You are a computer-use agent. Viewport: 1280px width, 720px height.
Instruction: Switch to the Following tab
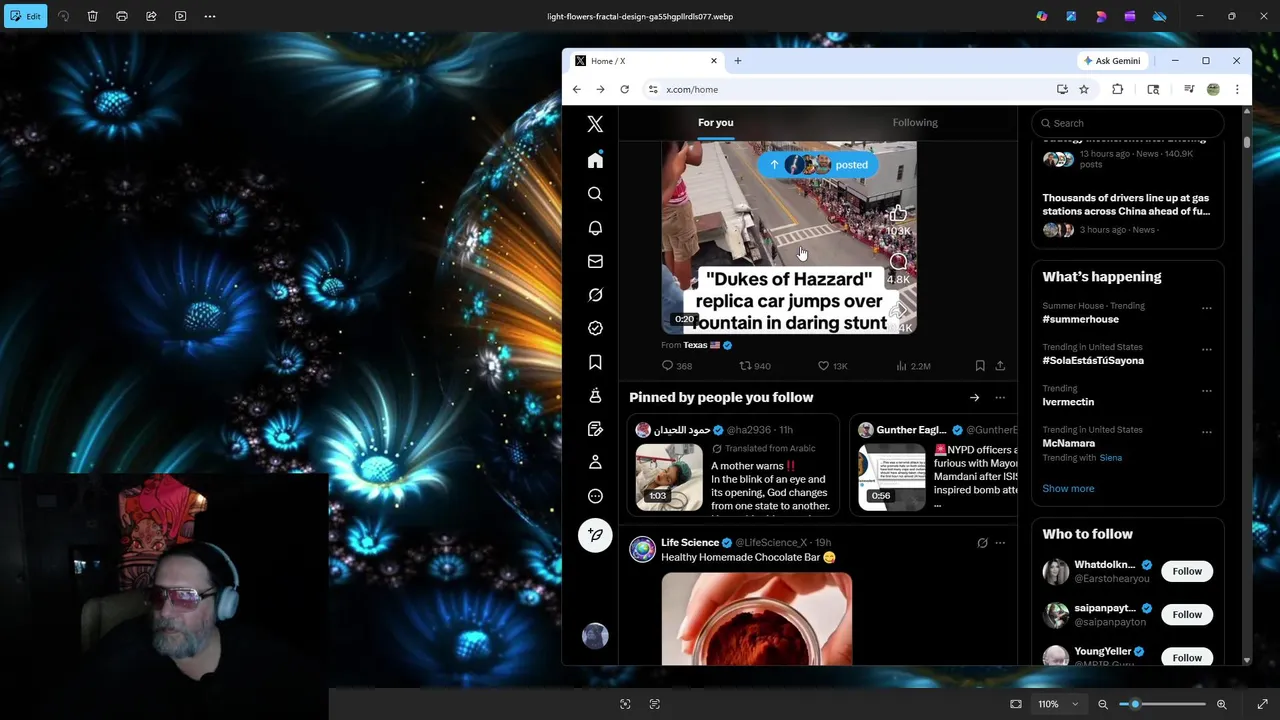pos(915,122)
